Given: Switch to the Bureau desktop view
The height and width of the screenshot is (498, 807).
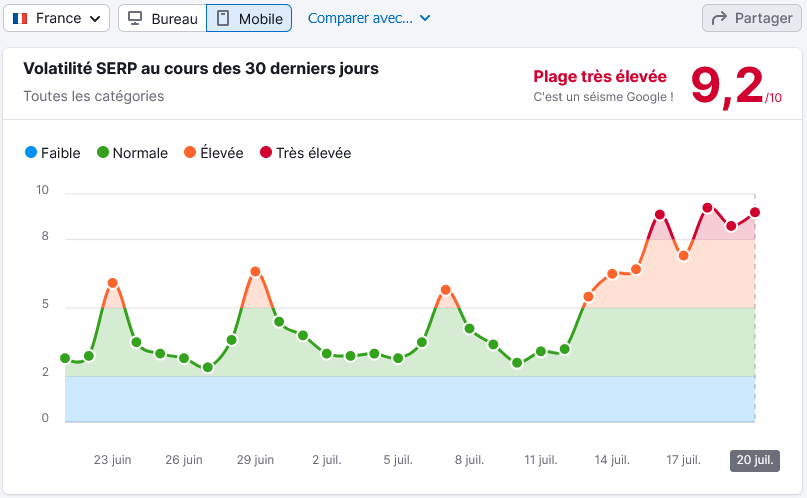Looking at the screenshot, I should point(163,19).
